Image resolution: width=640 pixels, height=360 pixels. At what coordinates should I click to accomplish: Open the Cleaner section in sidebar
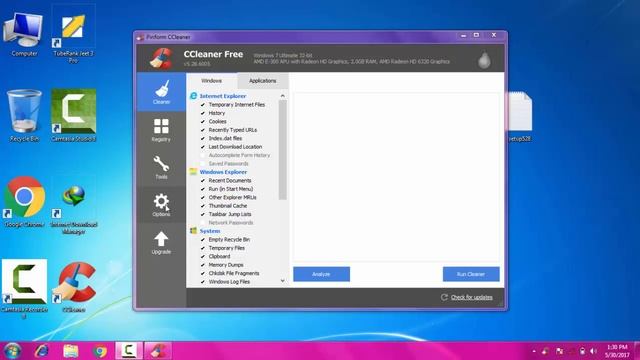point(161,92)
